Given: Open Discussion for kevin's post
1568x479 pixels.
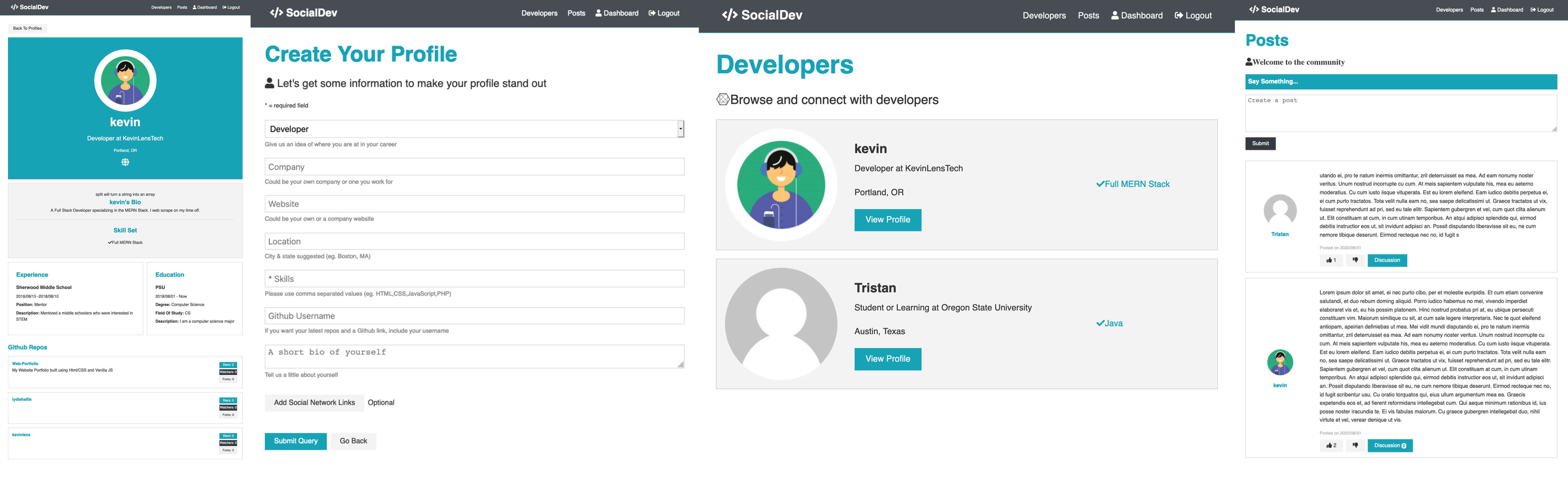Looking at the screenshot, I should [1390, 446].
